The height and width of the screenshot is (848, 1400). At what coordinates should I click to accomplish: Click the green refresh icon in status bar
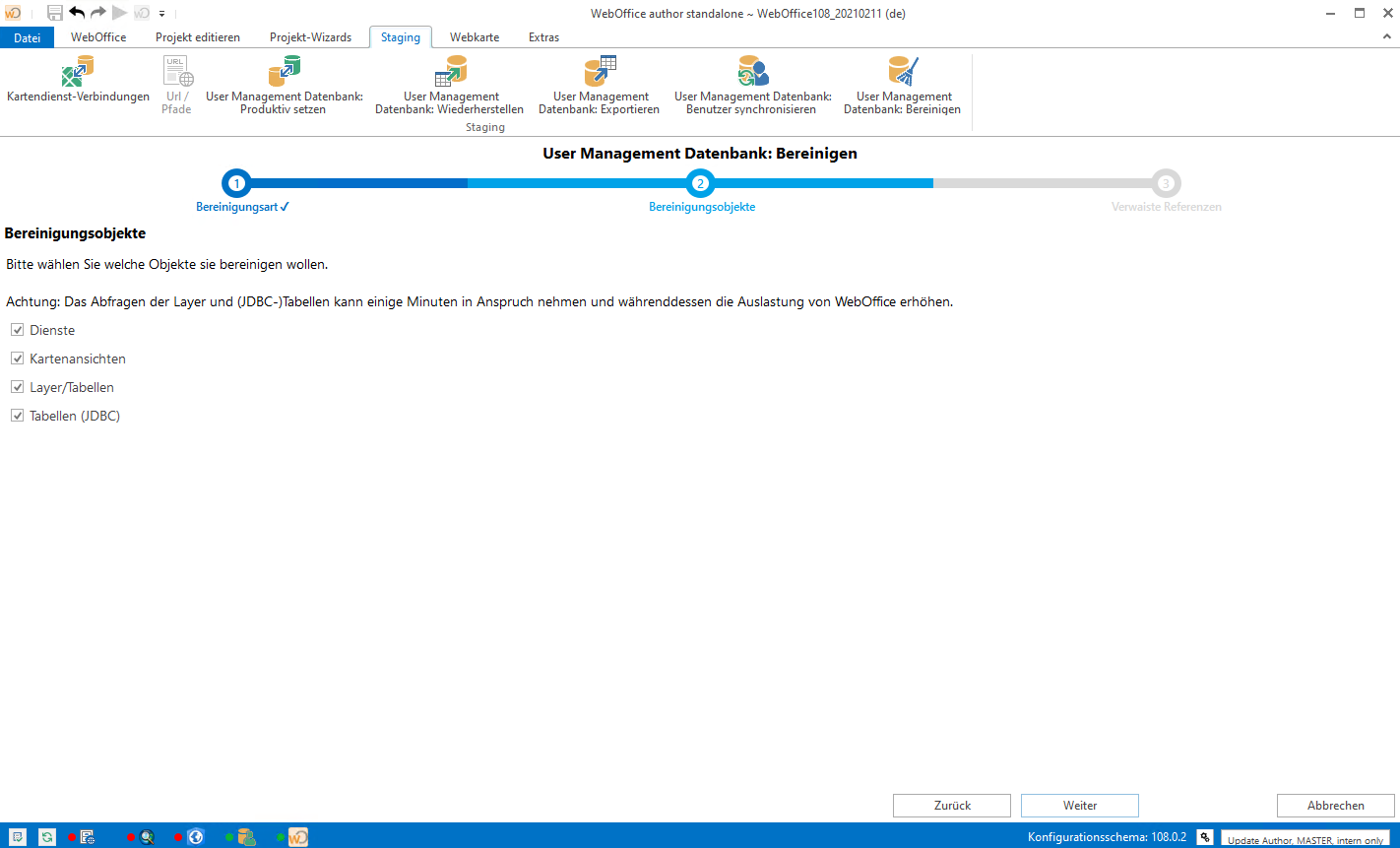[x=47, y=837]
